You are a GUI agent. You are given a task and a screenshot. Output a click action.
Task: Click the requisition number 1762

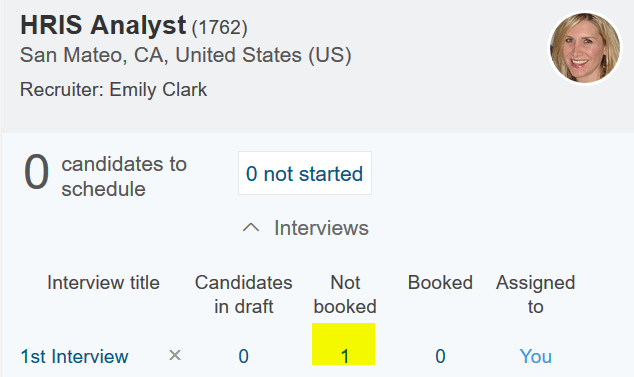219,28
